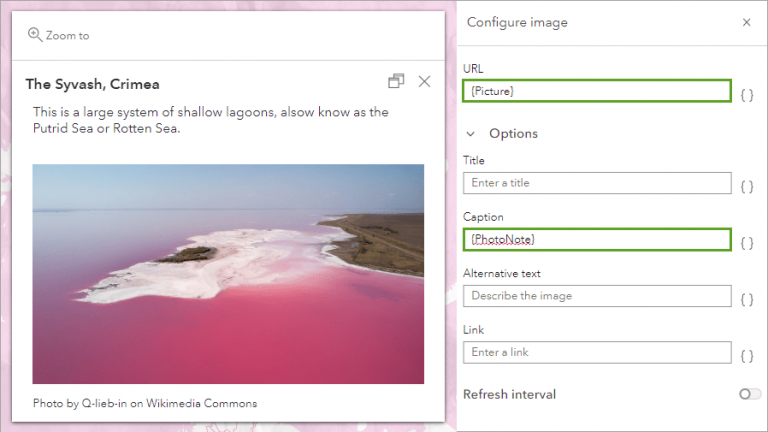Screen dimensions: 768x432
Task: Click the URL field containing {Picture}
Action: click(597, 91)
